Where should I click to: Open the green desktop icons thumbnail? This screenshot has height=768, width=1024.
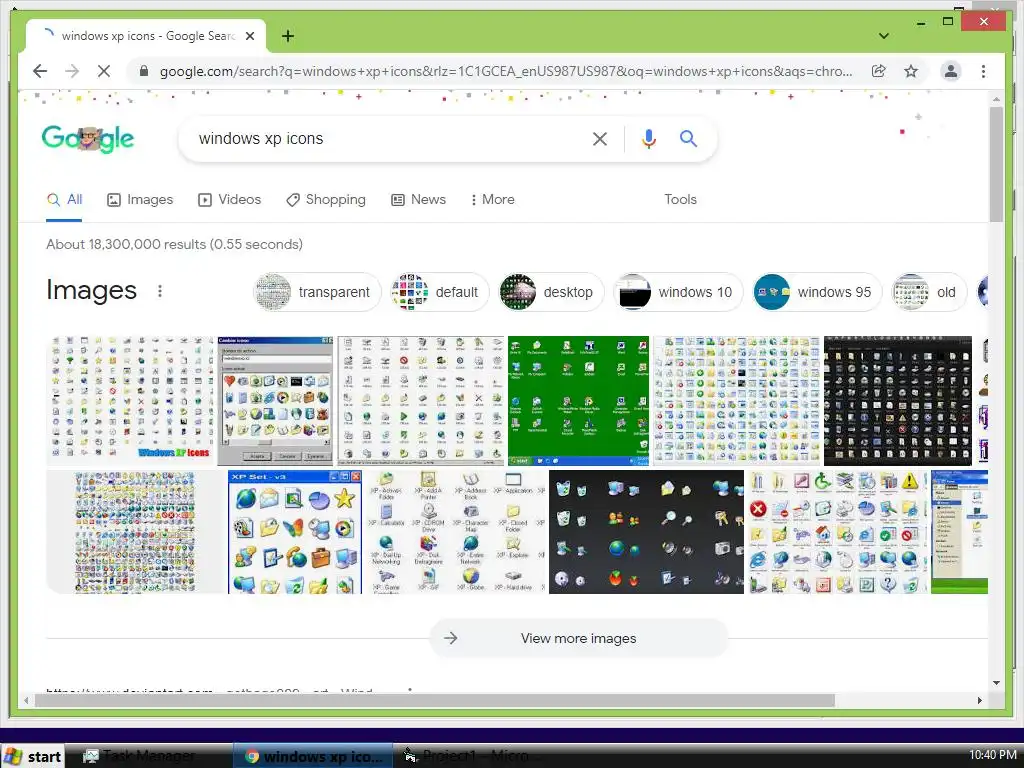579,400
